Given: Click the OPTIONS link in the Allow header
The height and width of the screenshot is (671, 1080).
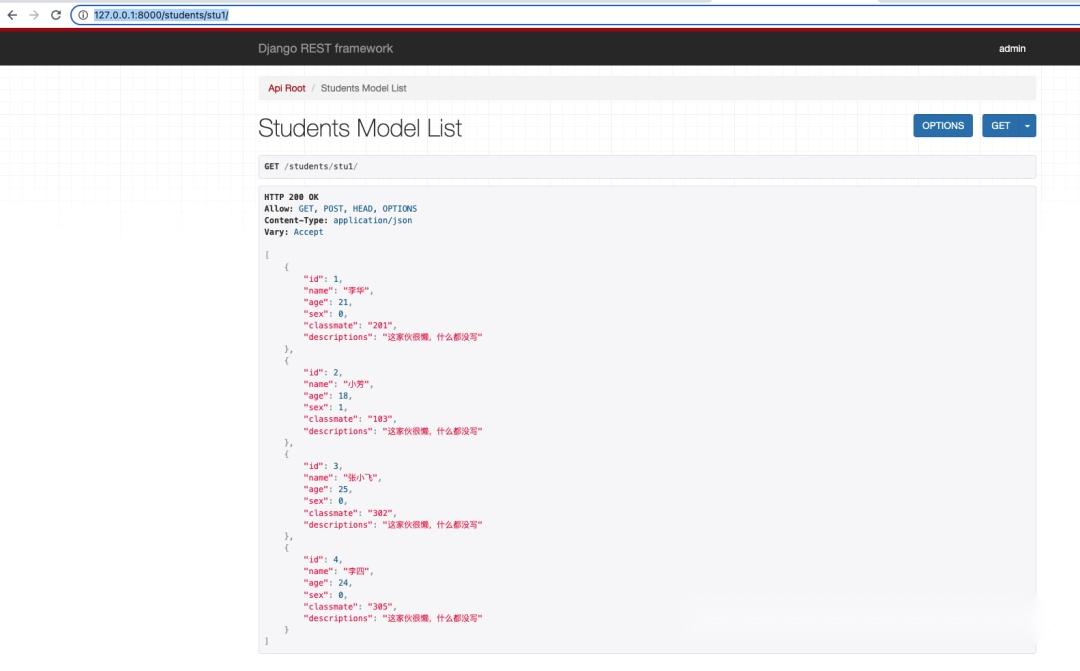Looking at the screenshot, I should click(x=400, y=208).
